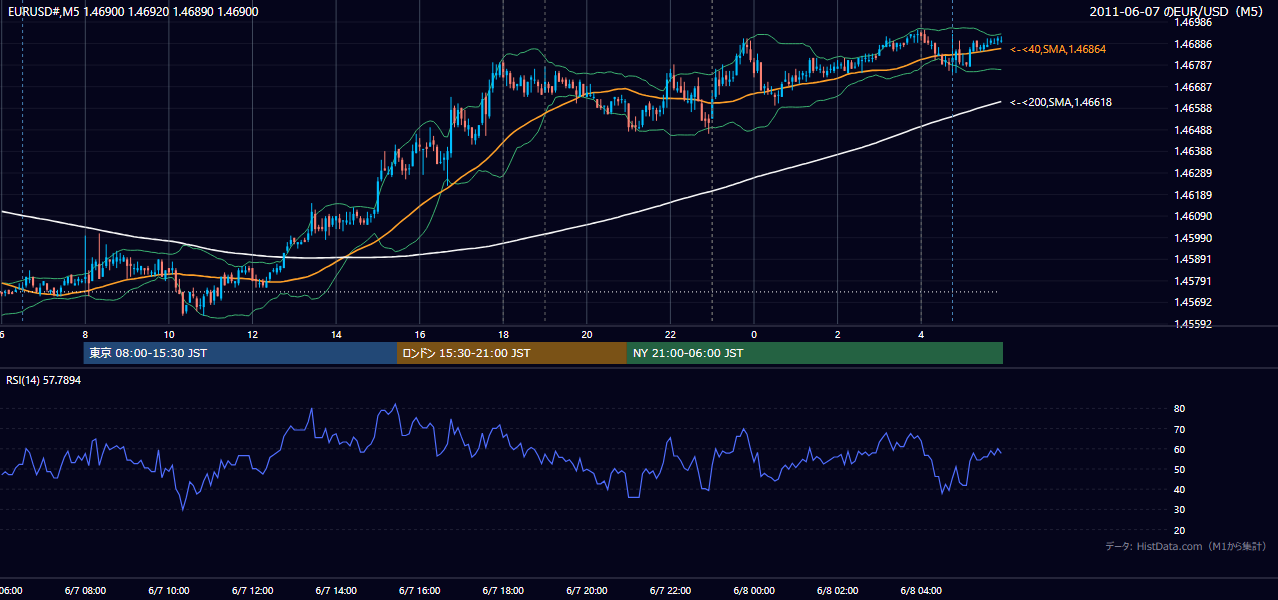Viewport: 1278px width, 600px height.
Task: Click the 6/7 20:00 bottom date label
Action: [587, 591]
